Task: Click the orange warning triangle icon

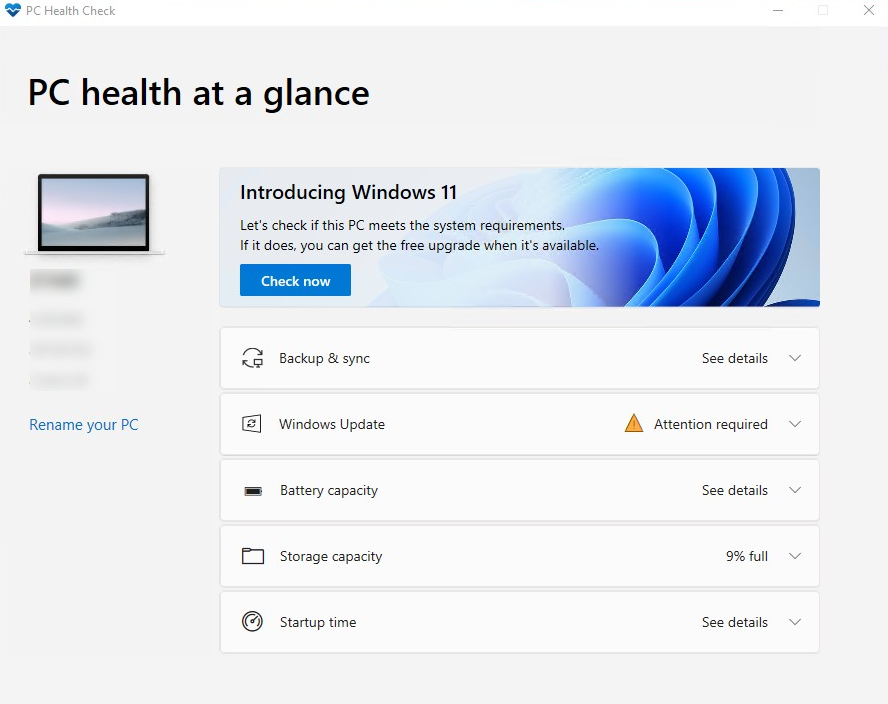Action: tap(634, 423)
